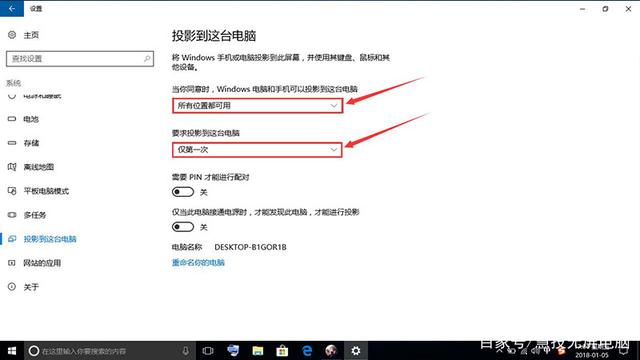Open the computer app icon next to Task View
The image size is (640, 360).
click(x=233, y=351)
